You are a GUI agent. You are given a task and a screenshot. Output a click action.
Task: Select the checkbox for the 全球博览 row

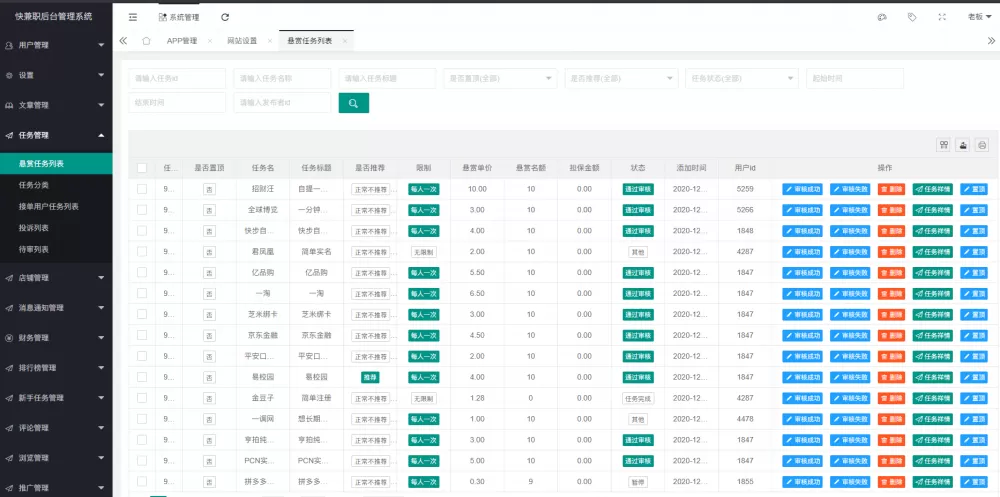coord(142,209)
